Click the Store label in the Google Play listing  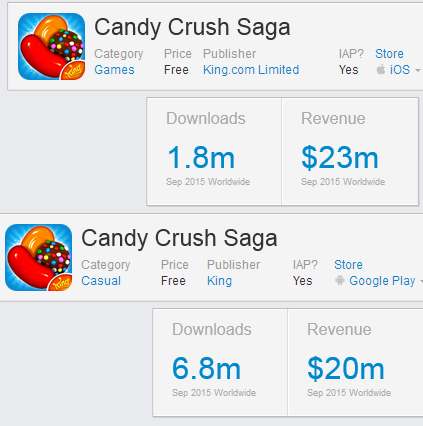click(348, 265)
